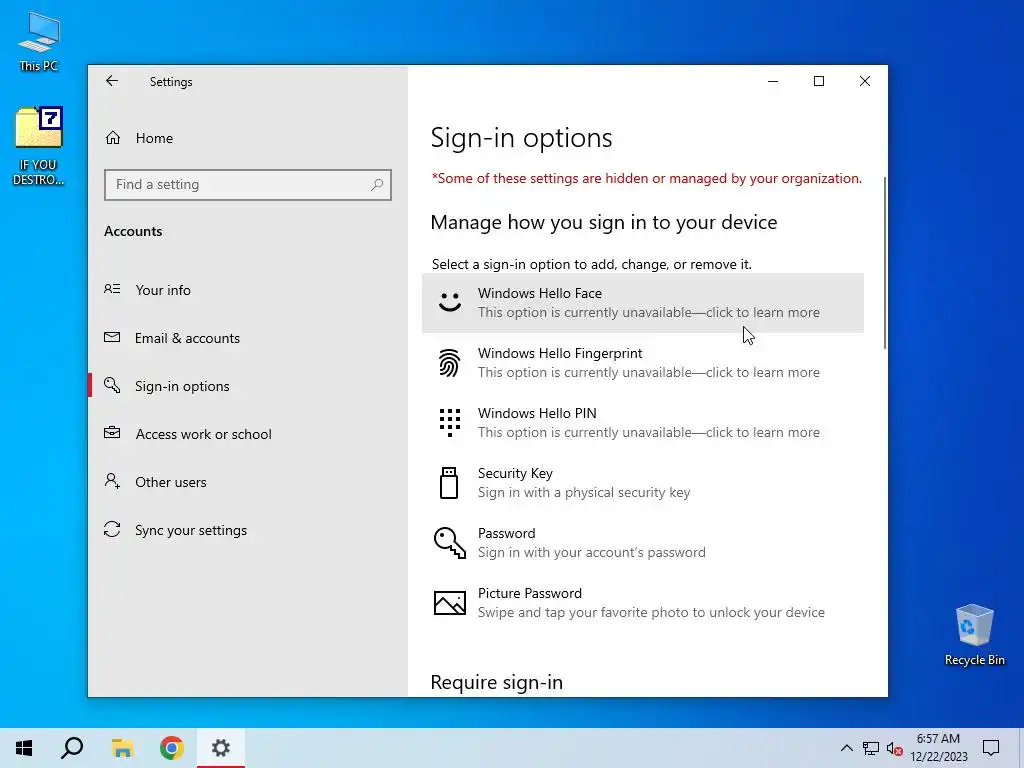Open the Action Center notifications
1024x768 pixels.
point(991,748)
